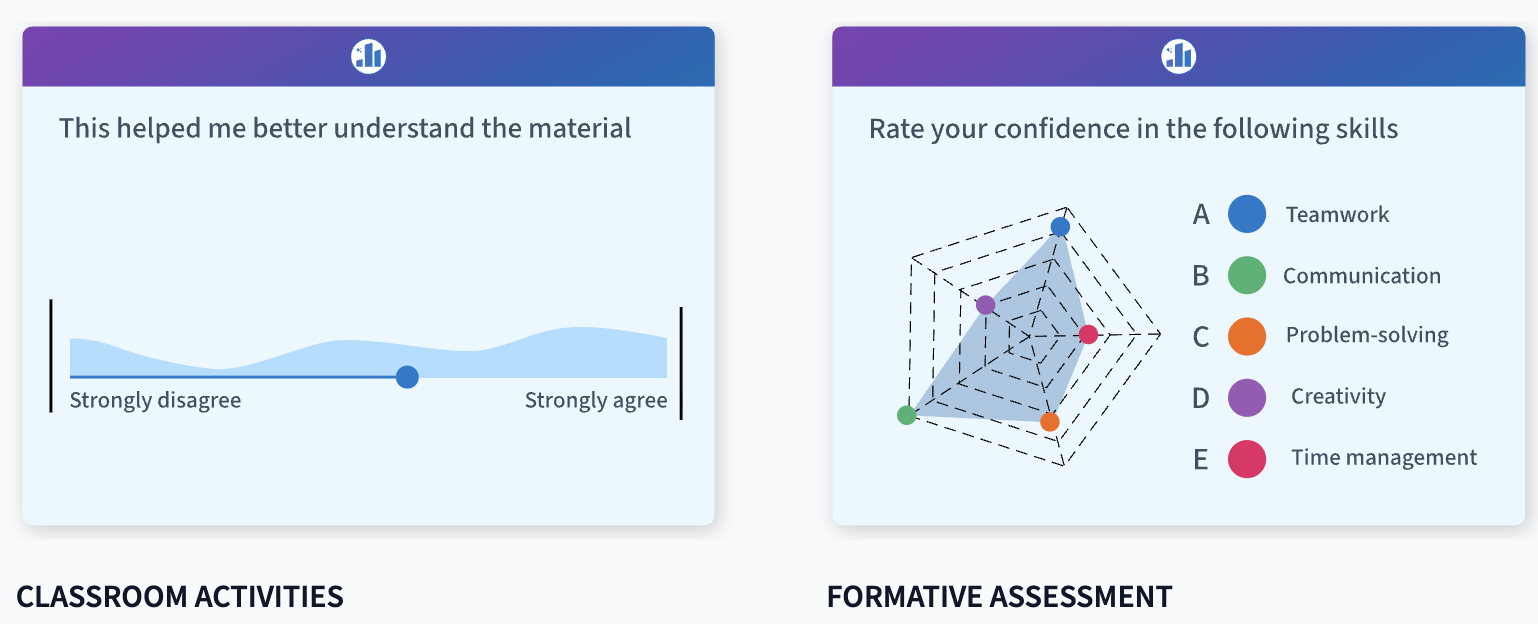The width and height of the screenshot is (1538, 624).
Task: Open the Classroom Activities heading
Action: pos(180,597)
